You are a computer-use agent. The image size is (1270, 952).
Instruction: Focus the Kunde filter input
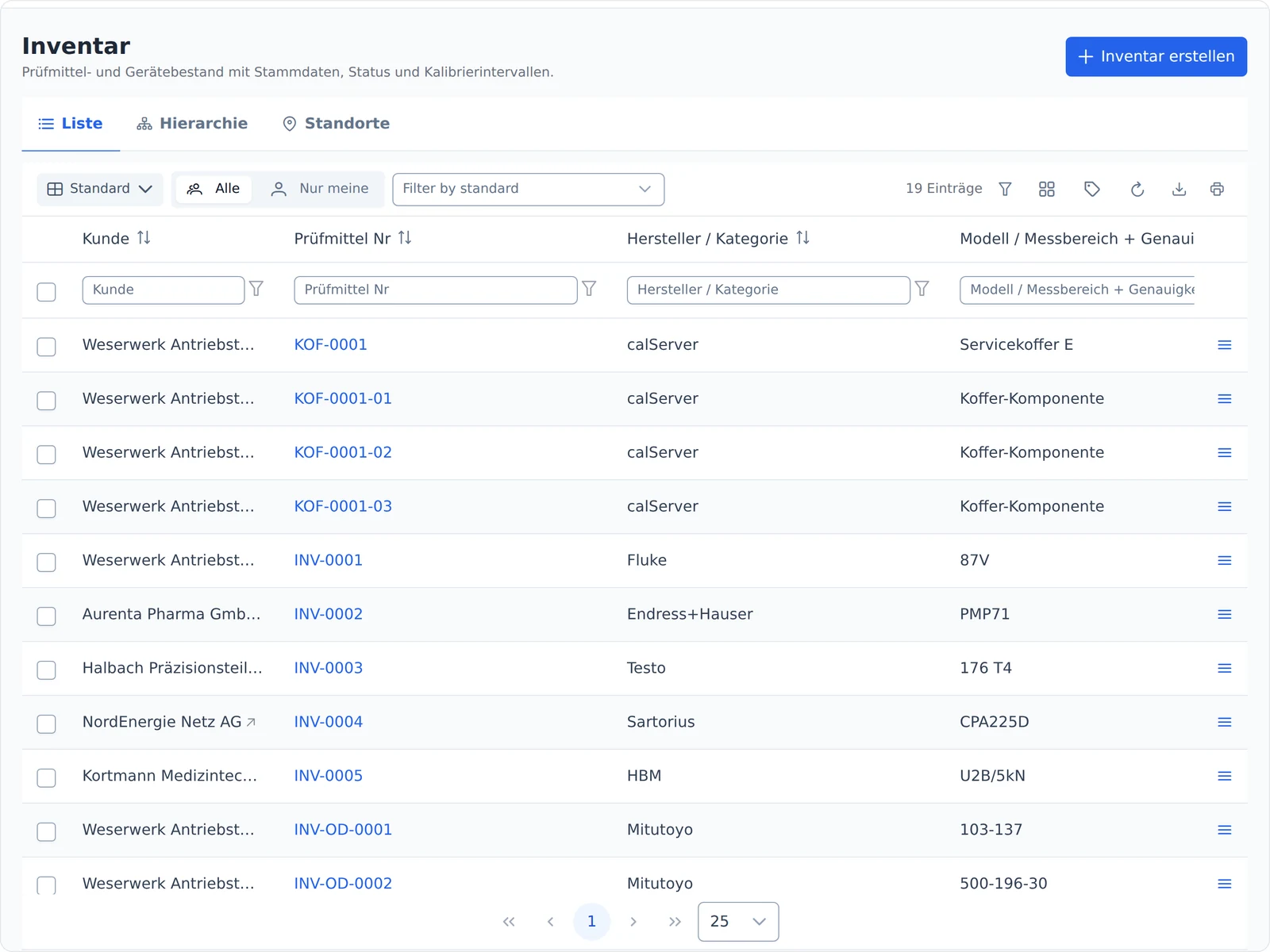pyautogui.click(x=164, y=290)
